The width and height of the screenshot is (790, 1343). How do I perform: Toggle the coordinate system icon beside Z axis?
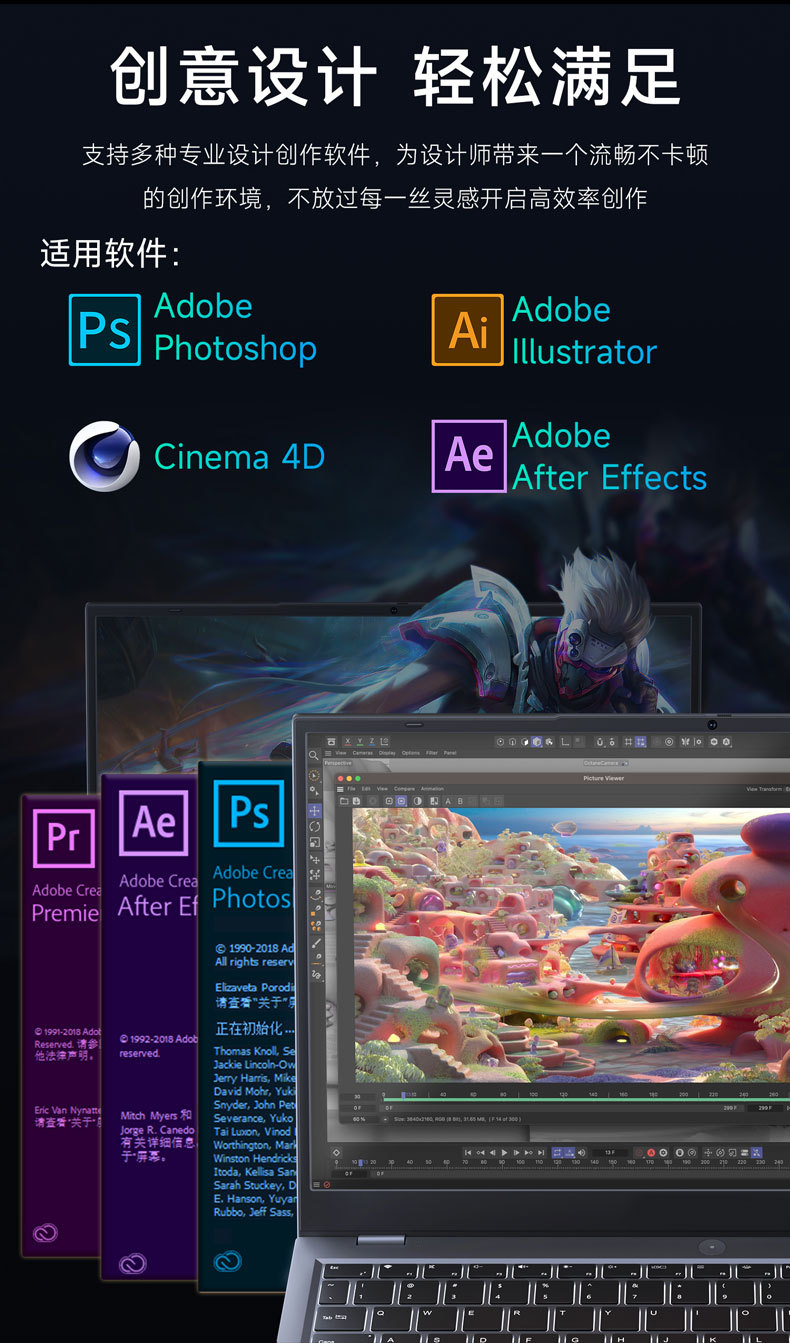coord(384,742)
